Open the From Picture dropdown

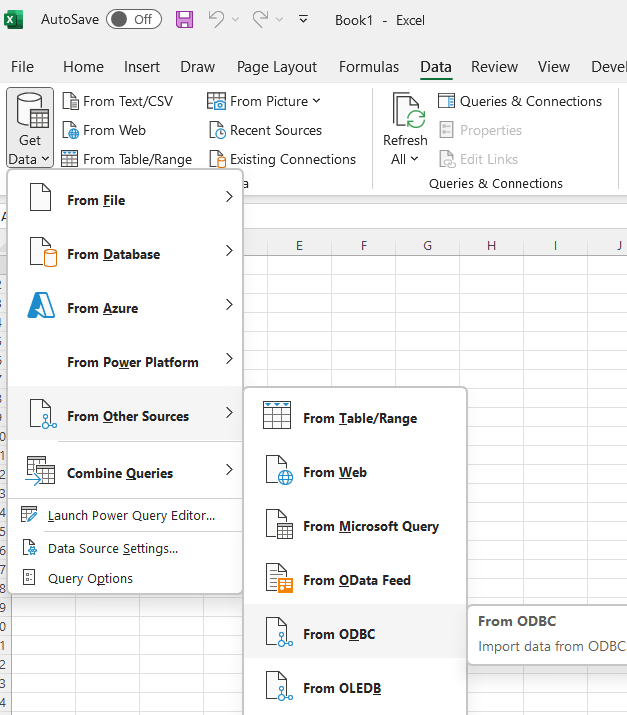[264, 101]
